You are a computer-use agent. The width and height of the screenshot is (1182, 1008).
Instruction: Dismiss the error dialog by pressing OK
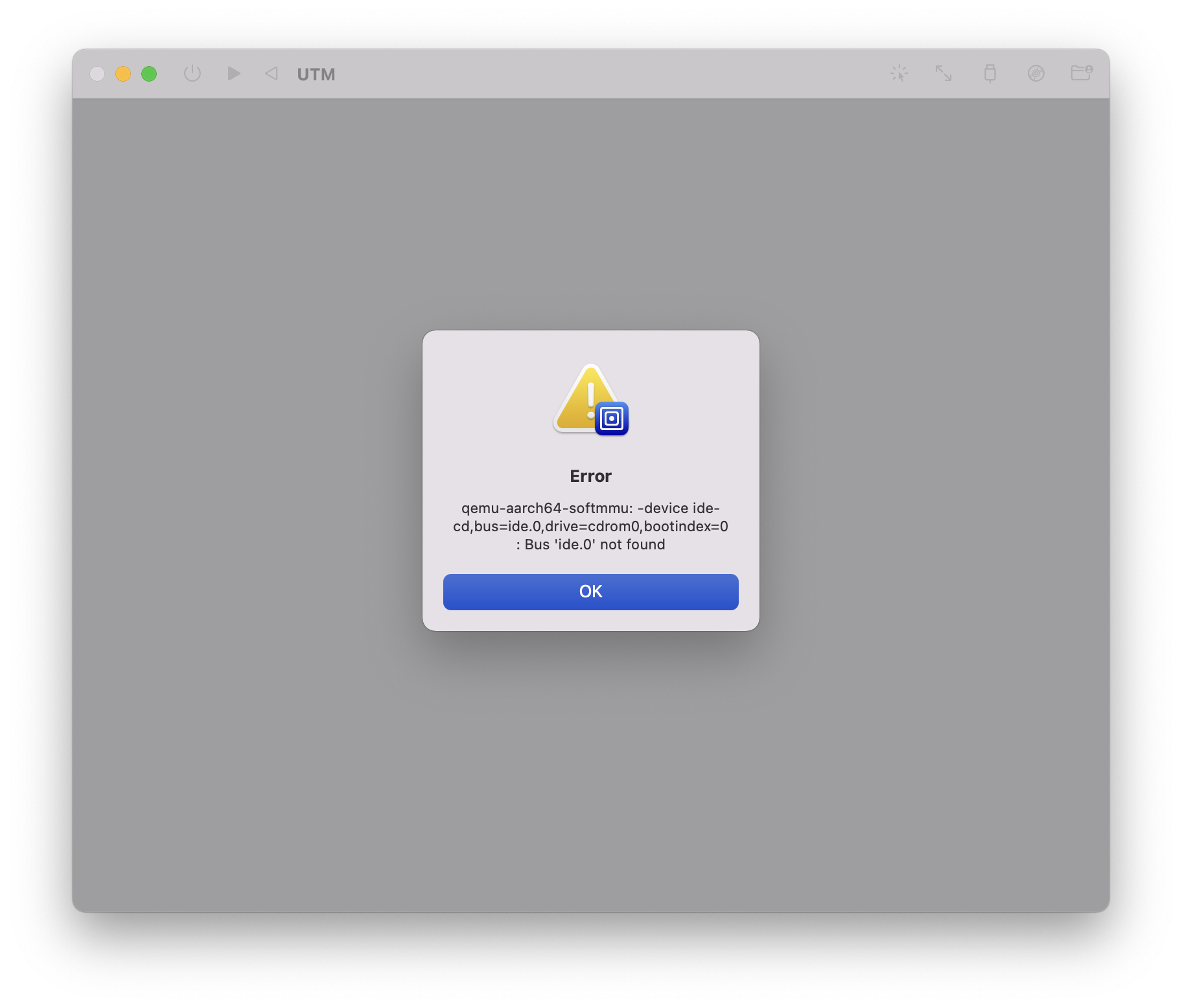[590, 591]
